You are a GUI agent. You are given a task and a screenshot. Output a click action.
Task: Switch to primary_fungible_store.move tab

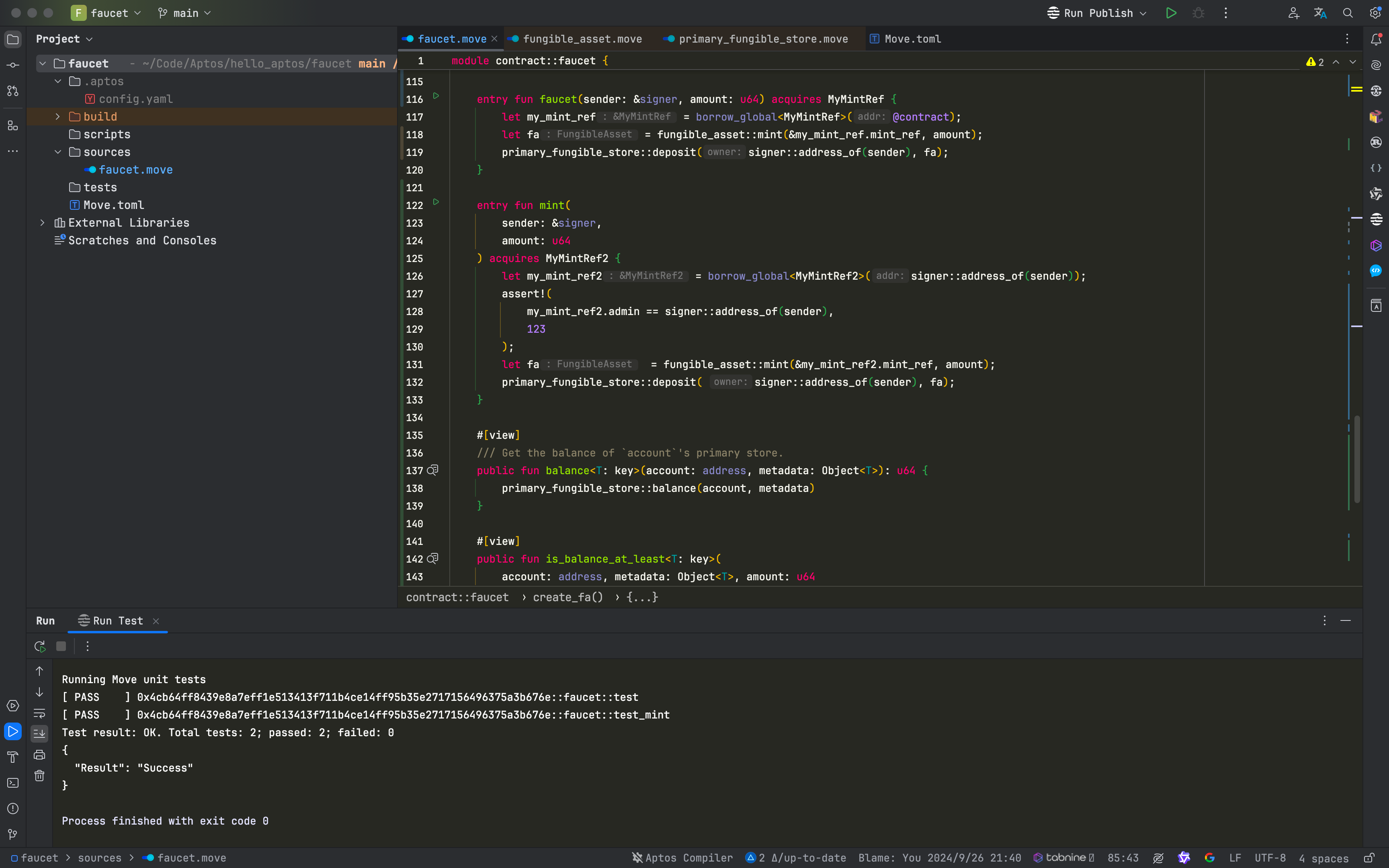pyautogui.click(x=756, y=39)
